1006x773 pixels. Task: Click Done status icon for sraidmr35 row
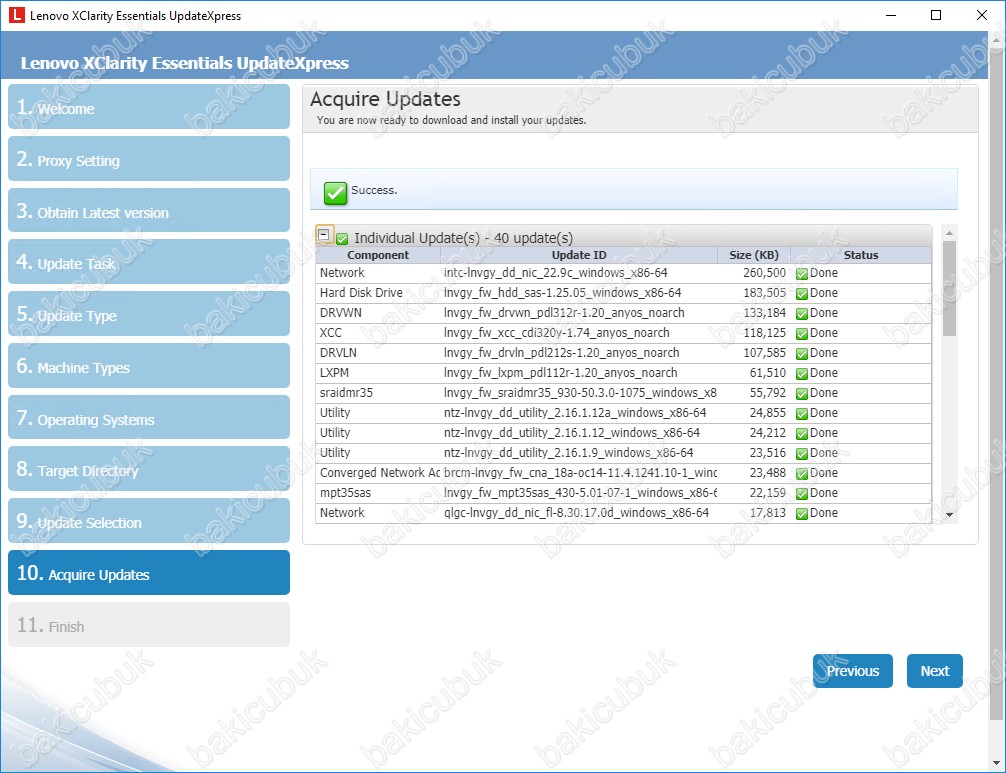801,394
